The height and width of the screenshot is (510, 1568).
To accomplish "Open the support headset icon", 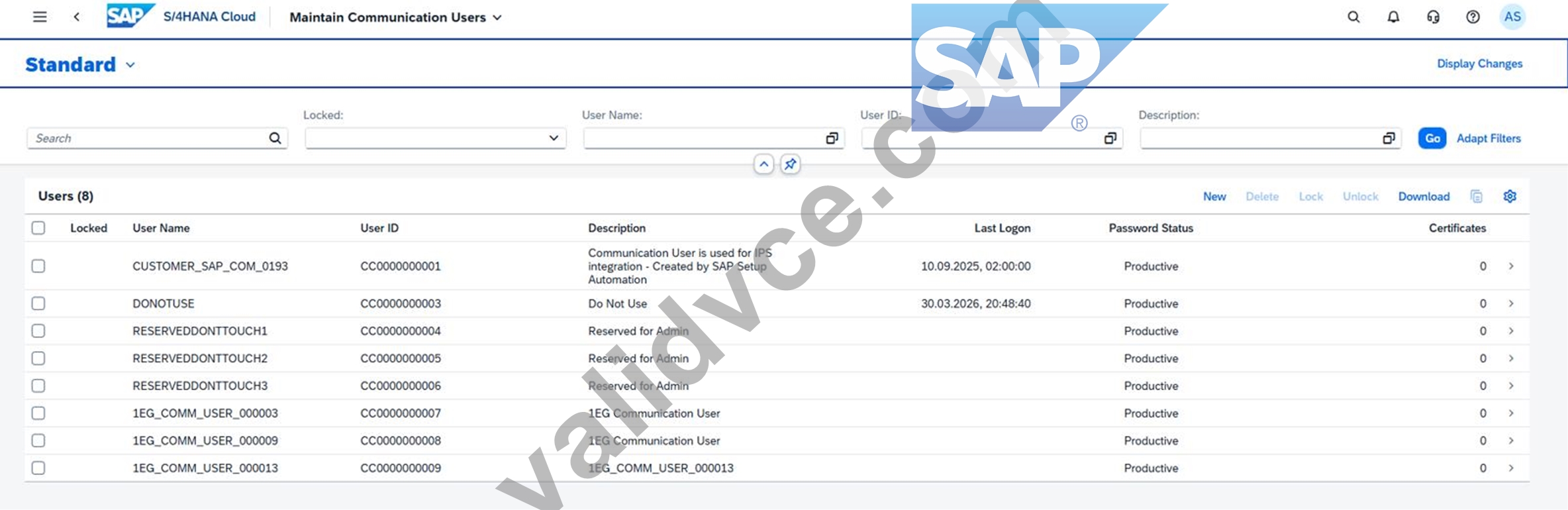I will tap(1433, 17).
